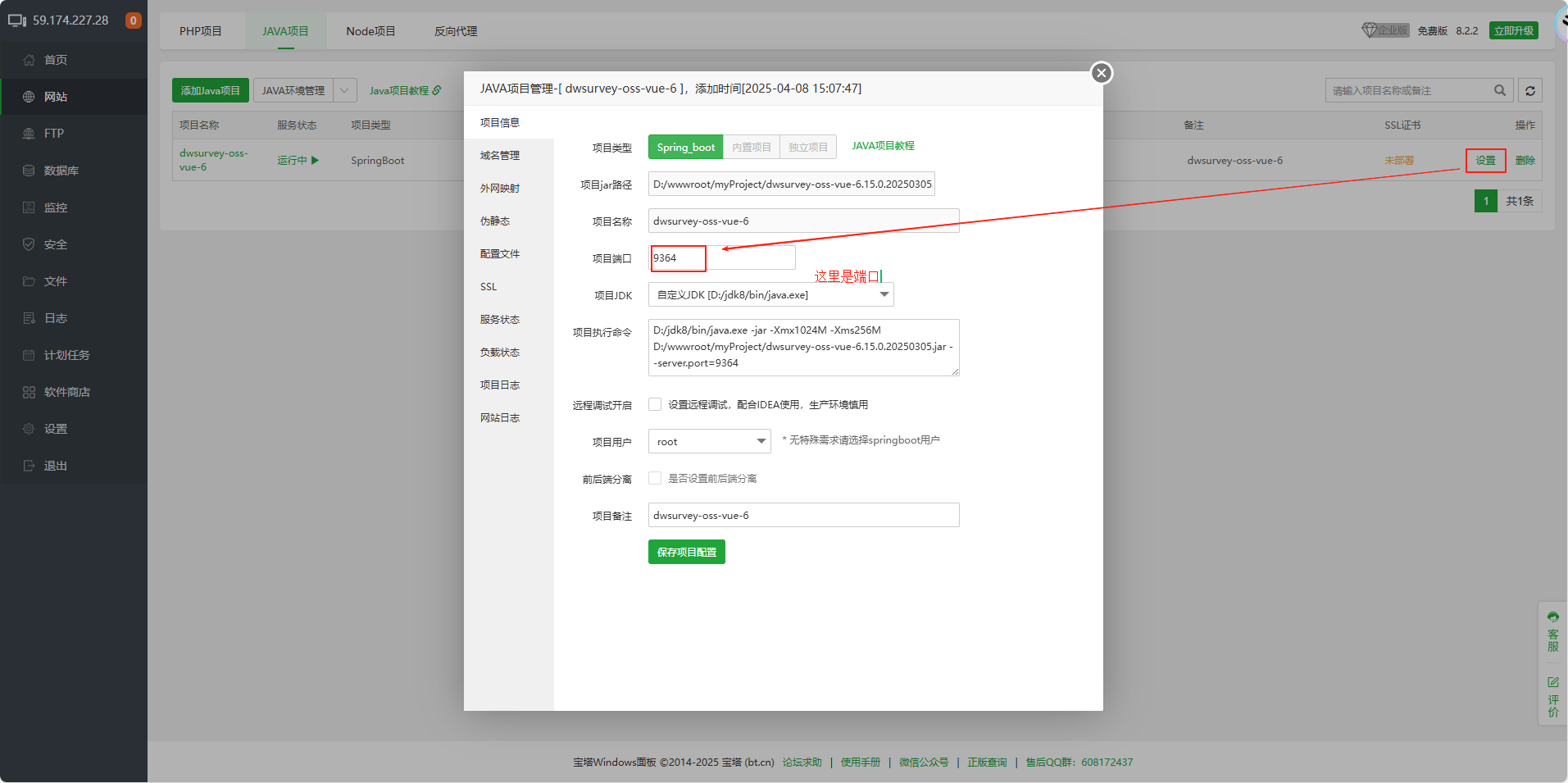Image resolution: width=1568 pixels, height=783 pixels.
Task: Enable the remote debugging checkbox
Action: click(655, 404)
